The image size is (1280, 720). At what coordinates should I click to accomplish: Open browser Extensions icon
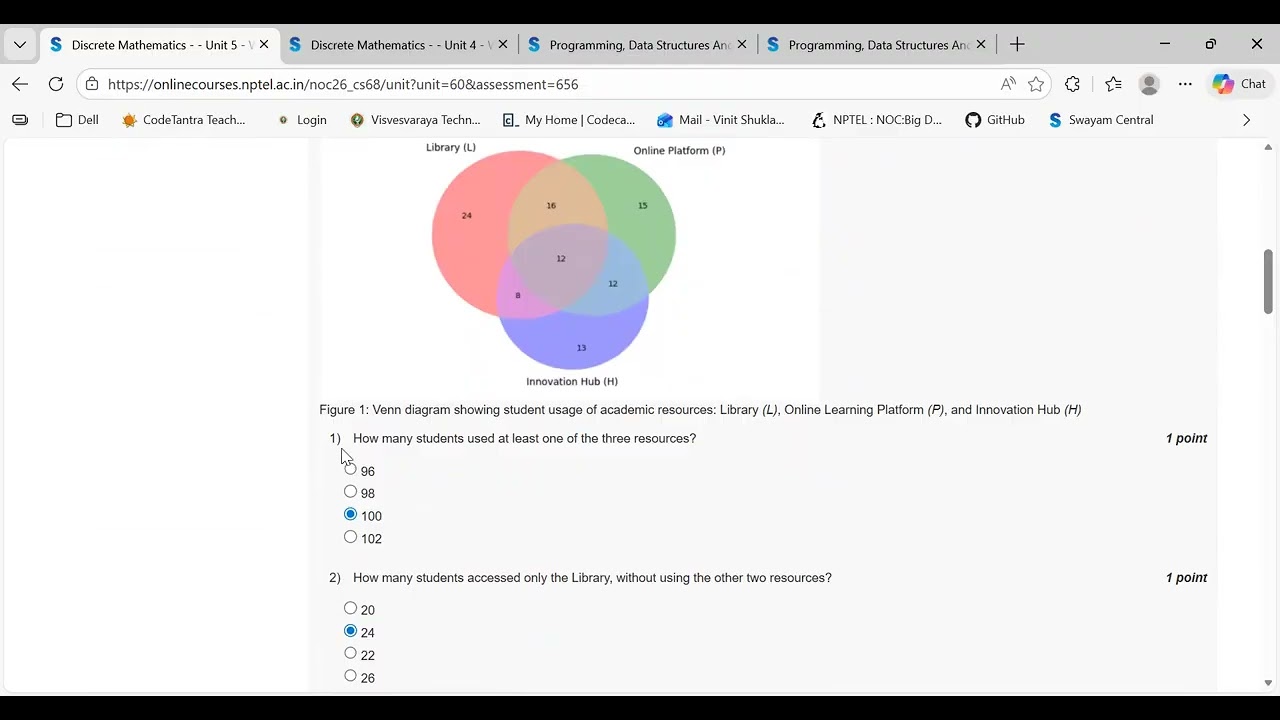[x=1072, y=84]
